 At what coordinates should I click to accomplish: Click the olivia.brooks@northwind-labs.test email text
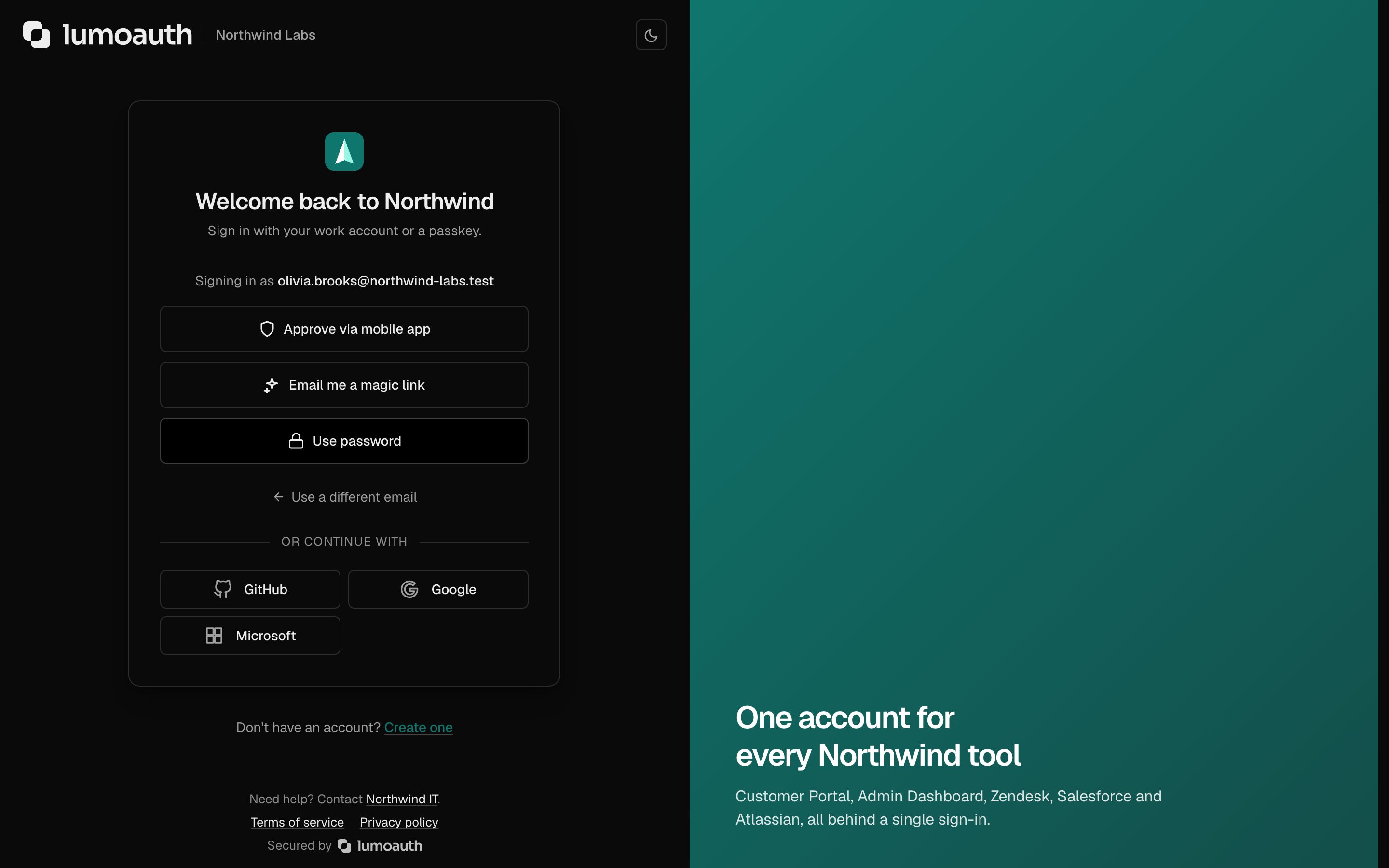point(386,281)
